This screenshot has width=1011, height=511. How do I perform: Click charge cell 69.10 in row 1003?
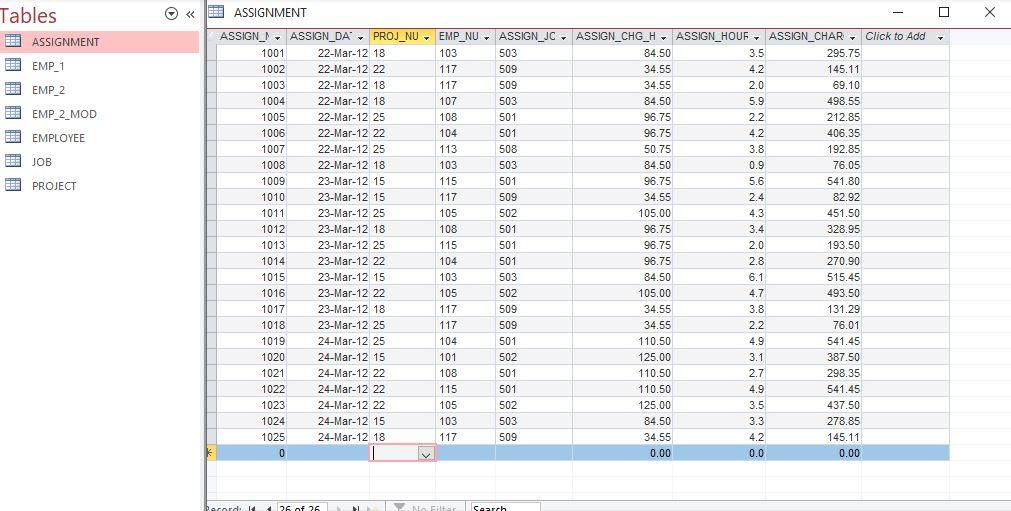(814, 85)
